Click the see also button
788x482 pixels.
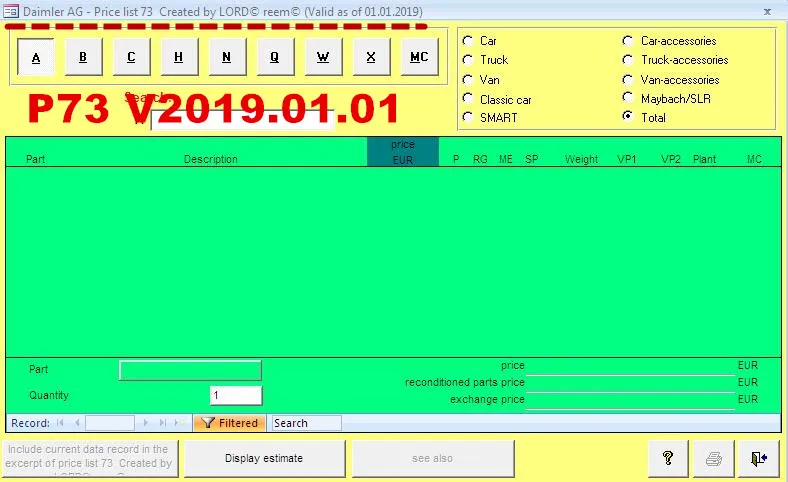[433, 458]
